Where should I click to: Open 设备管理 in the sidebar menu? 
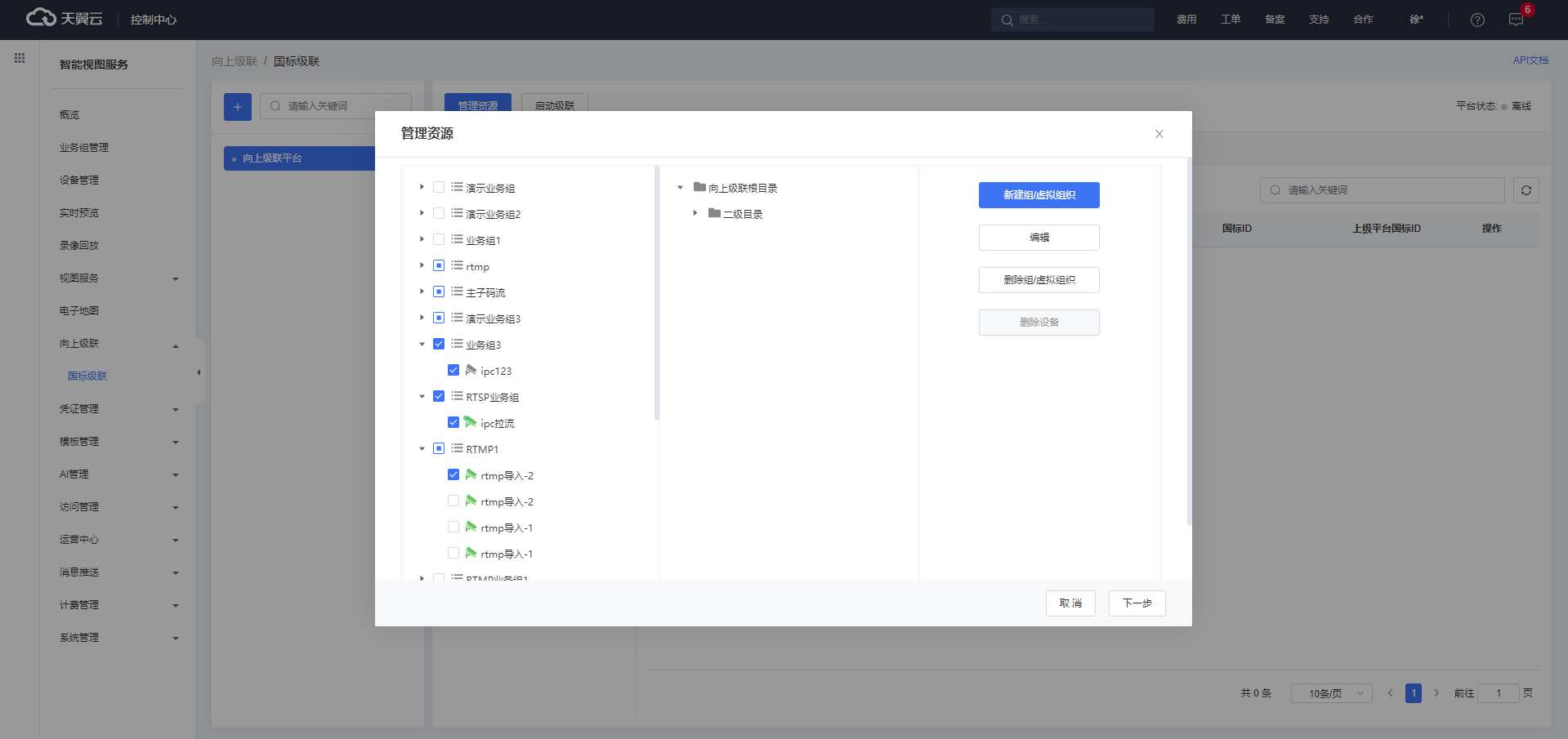pos(79,180)
